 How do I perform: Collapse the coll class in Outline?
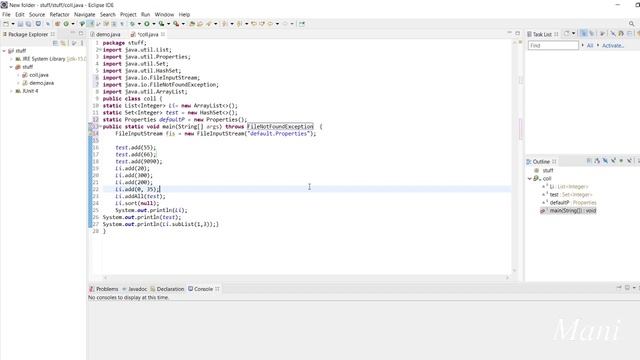point(529,178)
